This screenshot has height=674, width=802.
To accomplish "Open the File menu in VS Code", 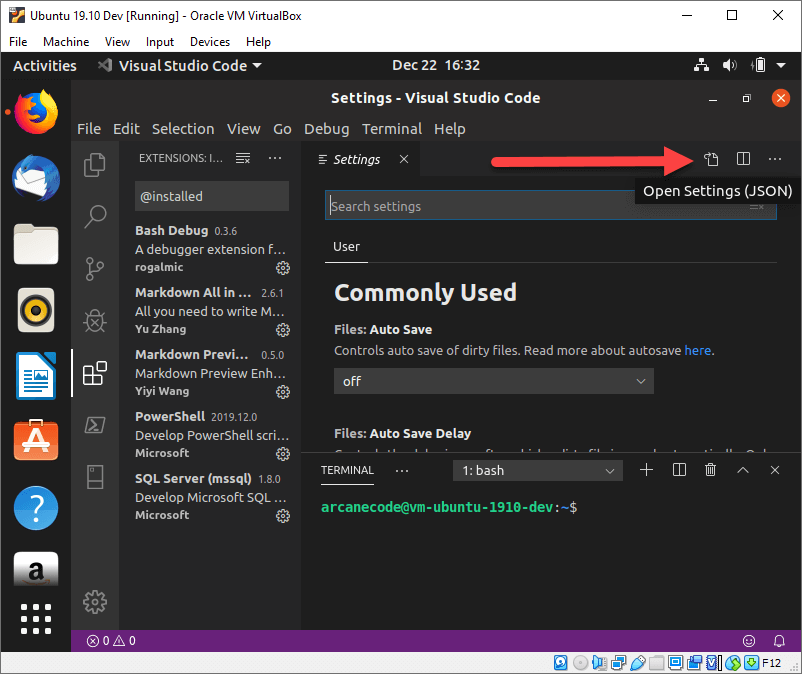I will click(89, 129).
